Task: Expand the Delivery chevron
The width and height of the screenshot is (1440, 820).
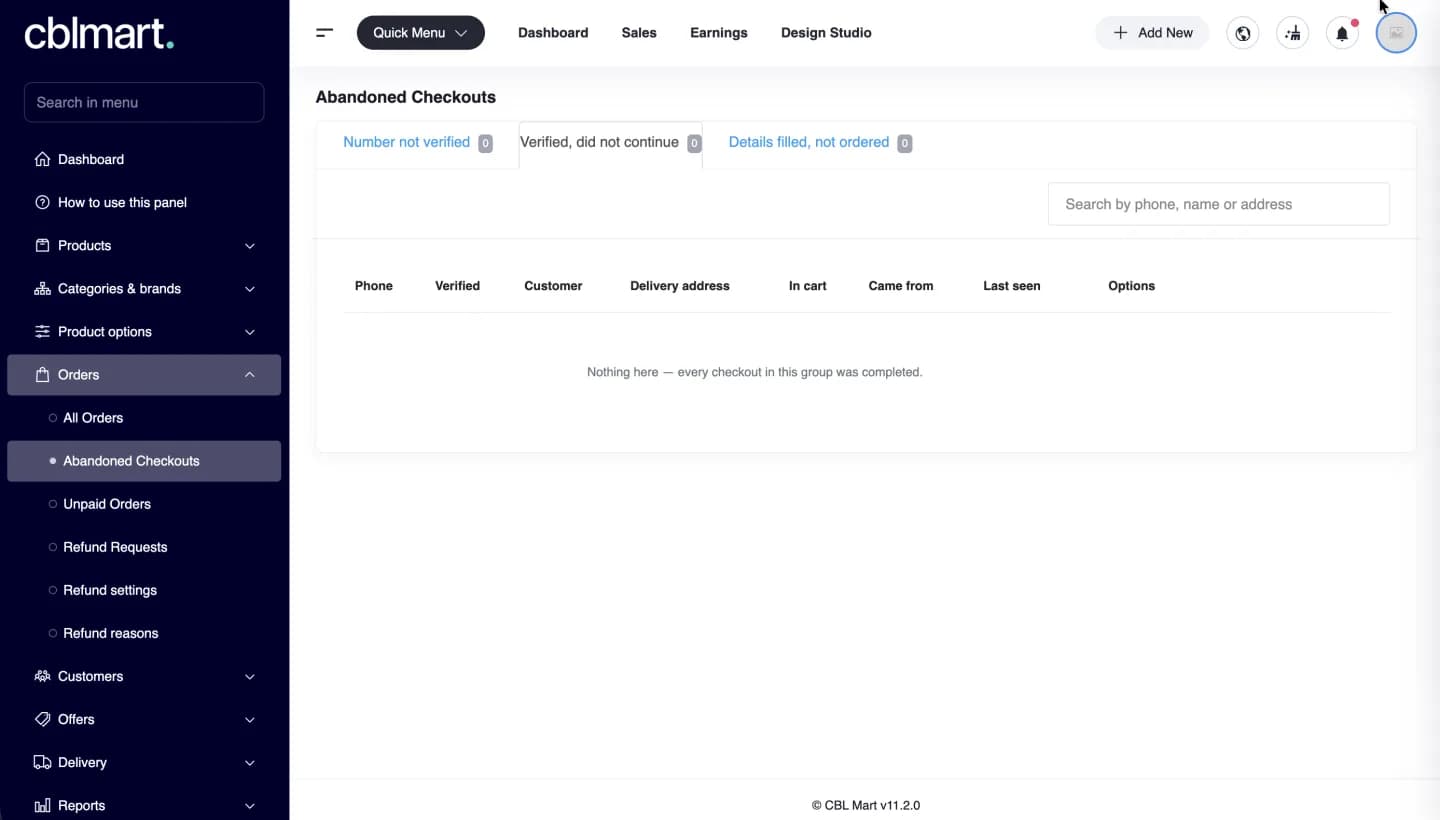Action: click(250, 763)
